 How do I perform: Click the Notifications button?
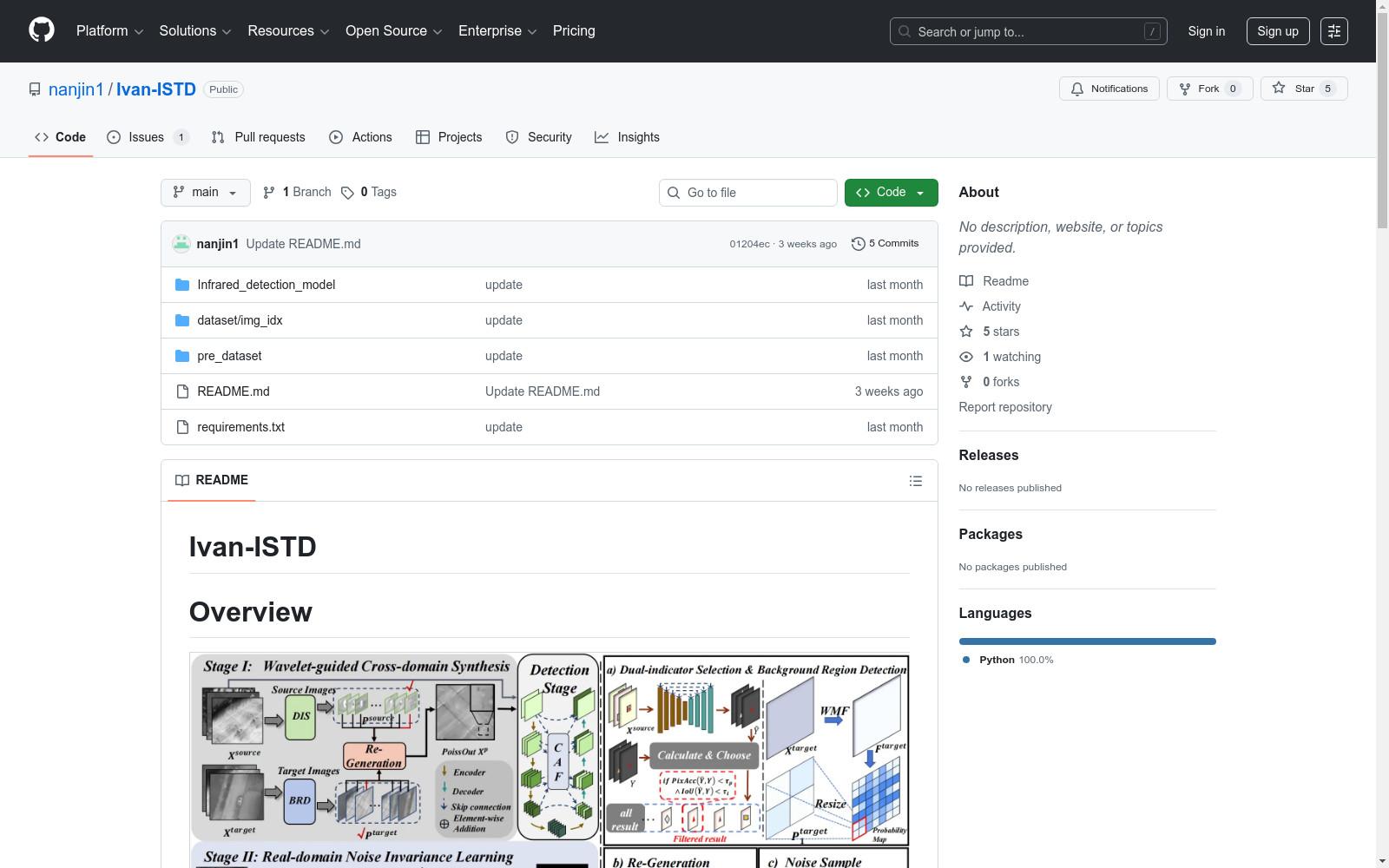[x=1109, y=89]
